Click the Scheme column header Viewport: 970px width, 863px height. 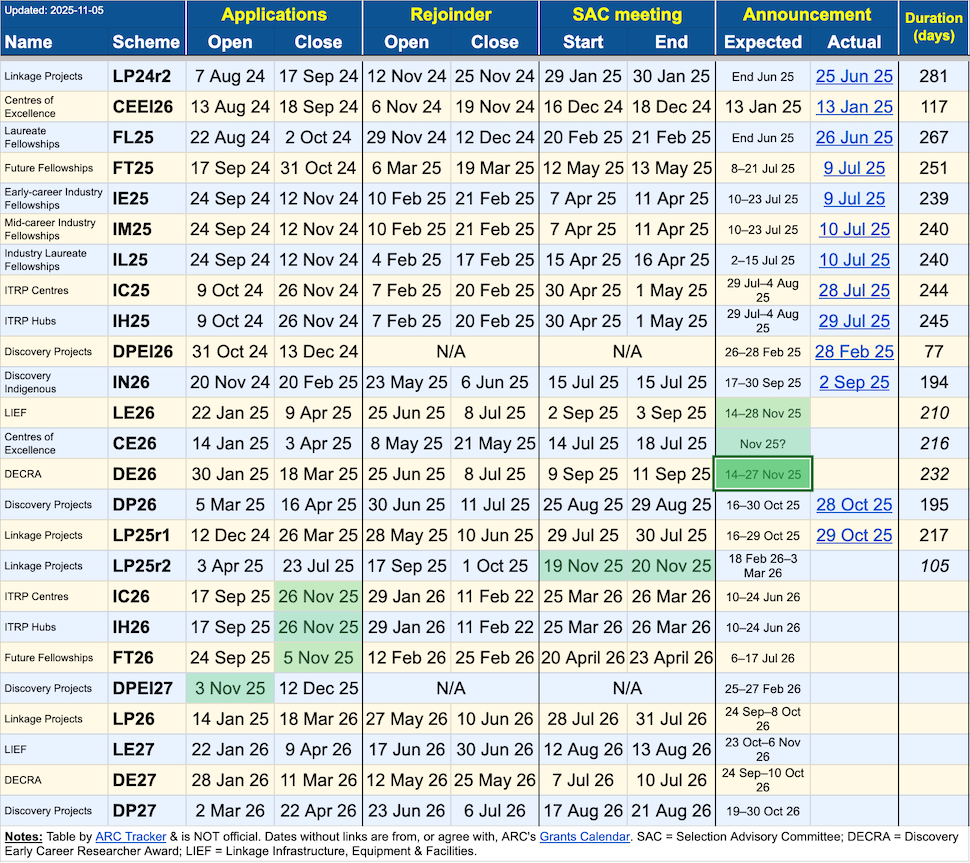point(146,42)
